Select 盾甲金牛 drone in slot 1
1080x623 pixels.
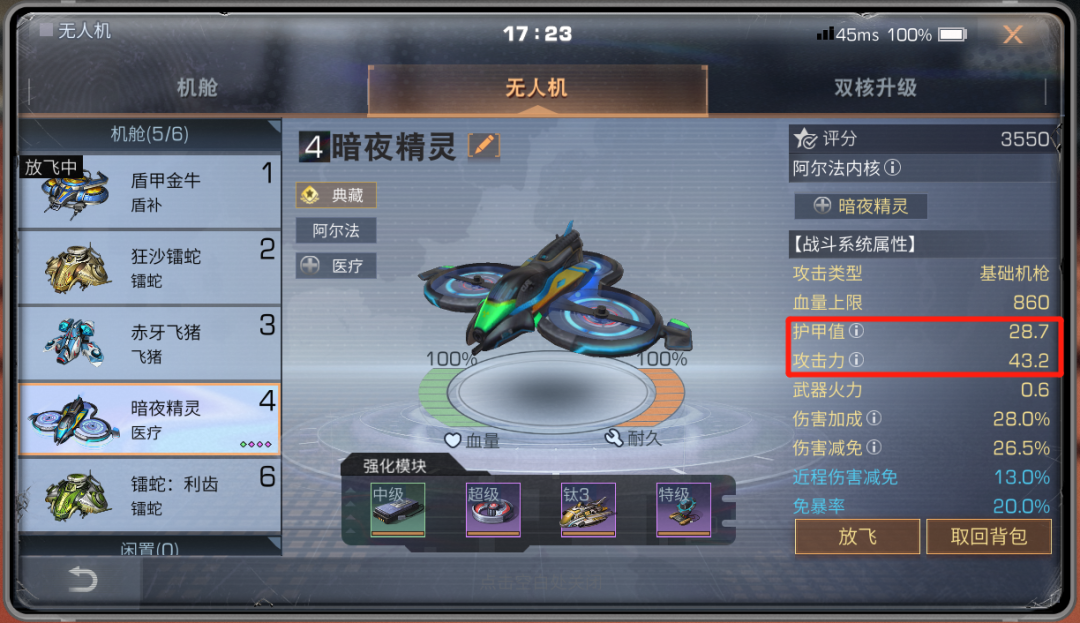[149, 192]
